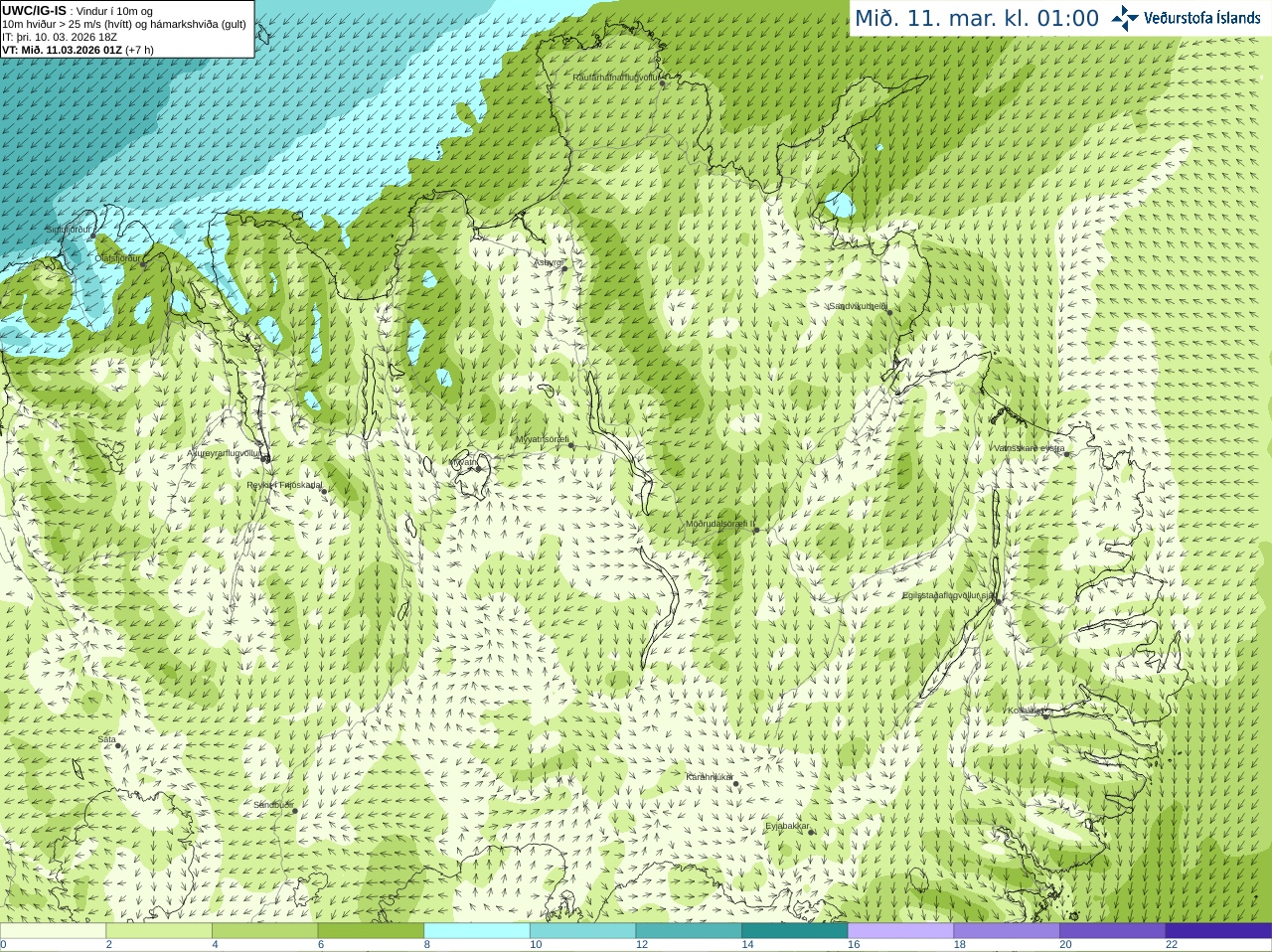Click the legend scale number 22
Image resolution: width=1272 pixels, height=952 pixels.
point(1172,945)
